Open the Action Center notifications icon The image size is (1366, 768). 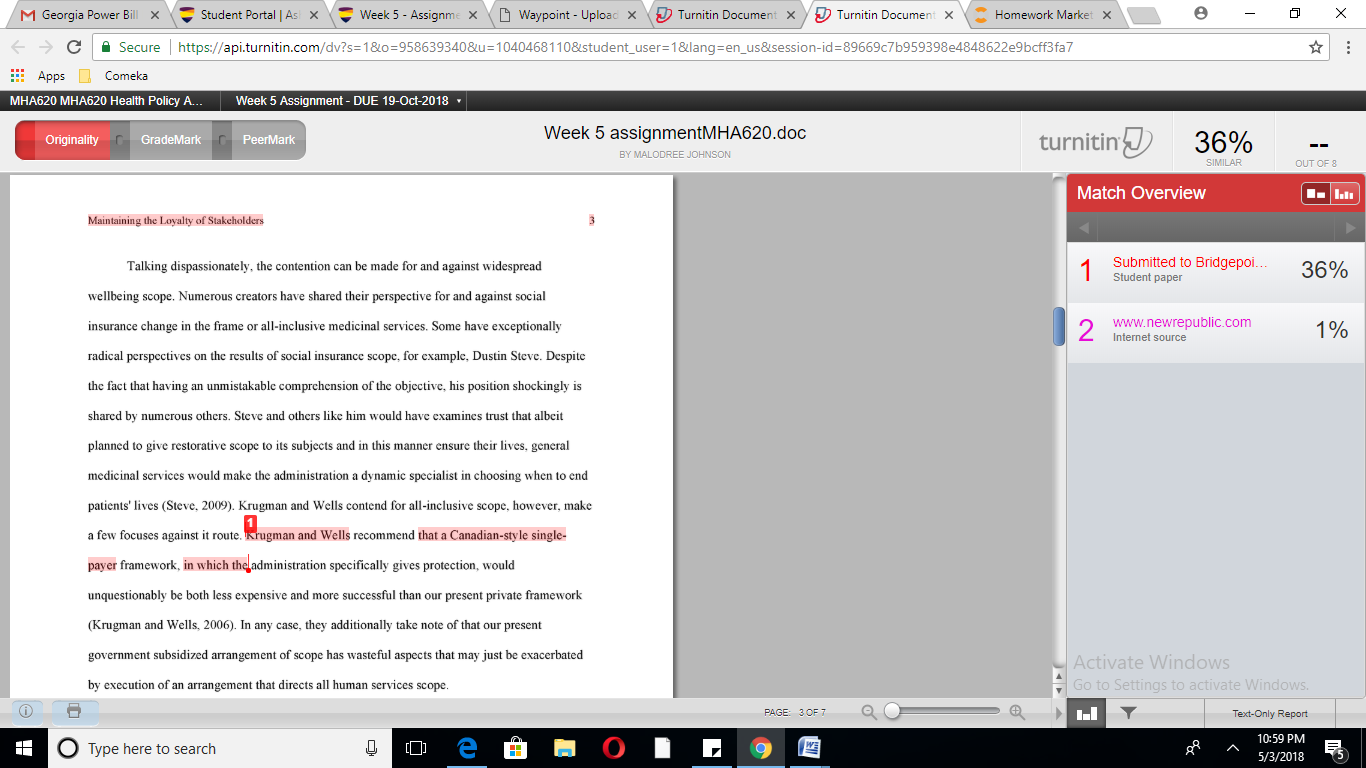(x=1334, y=748)
